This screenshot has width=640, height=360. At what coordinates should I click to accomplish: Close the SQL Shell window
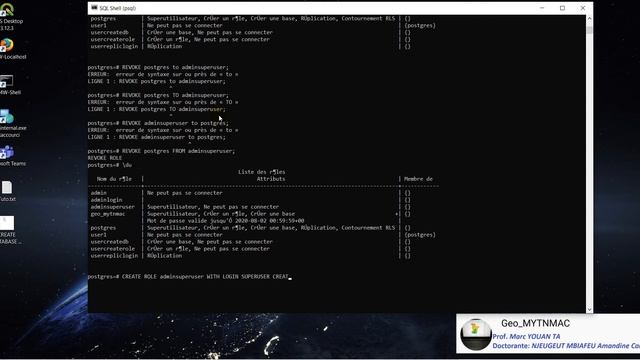pyautogui.click(x=582, y=8)
